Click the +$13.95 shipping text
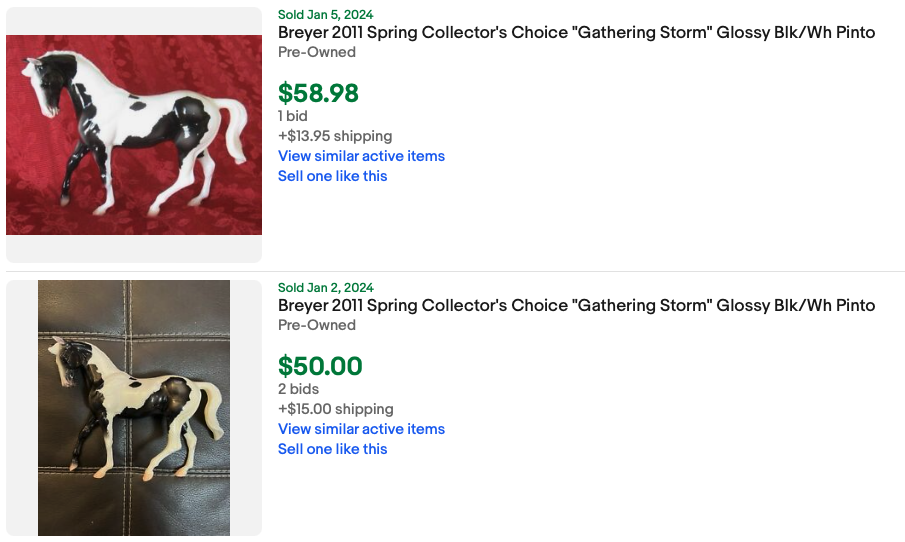Image resolution: width=905 pixels, height=542 pixels. pyautogui.click(x=335, y=136)
